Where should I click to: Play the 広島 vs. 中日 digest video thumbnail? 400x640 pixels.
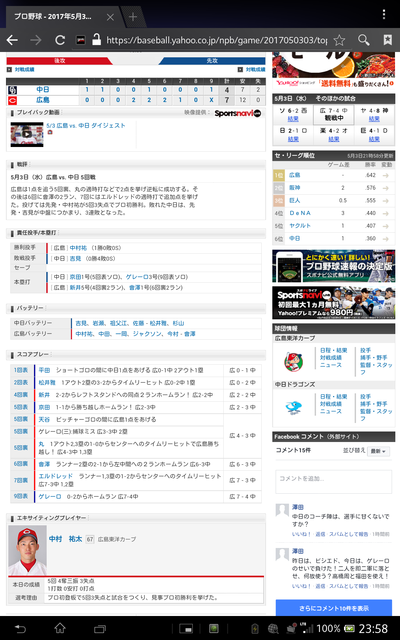click(27, 134)
